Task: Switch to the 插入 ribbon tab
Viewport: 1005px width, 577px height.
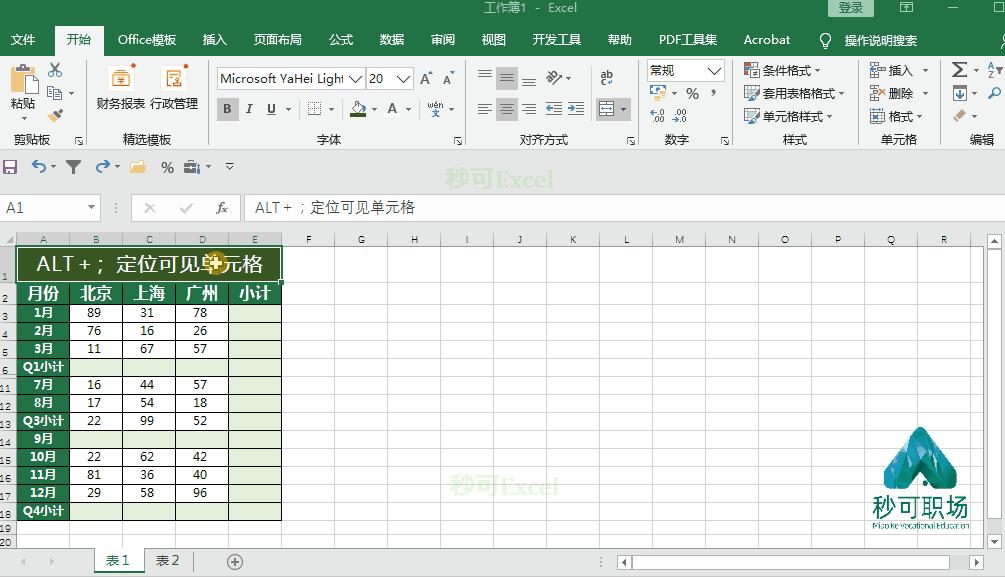Action: click(215, 40)
